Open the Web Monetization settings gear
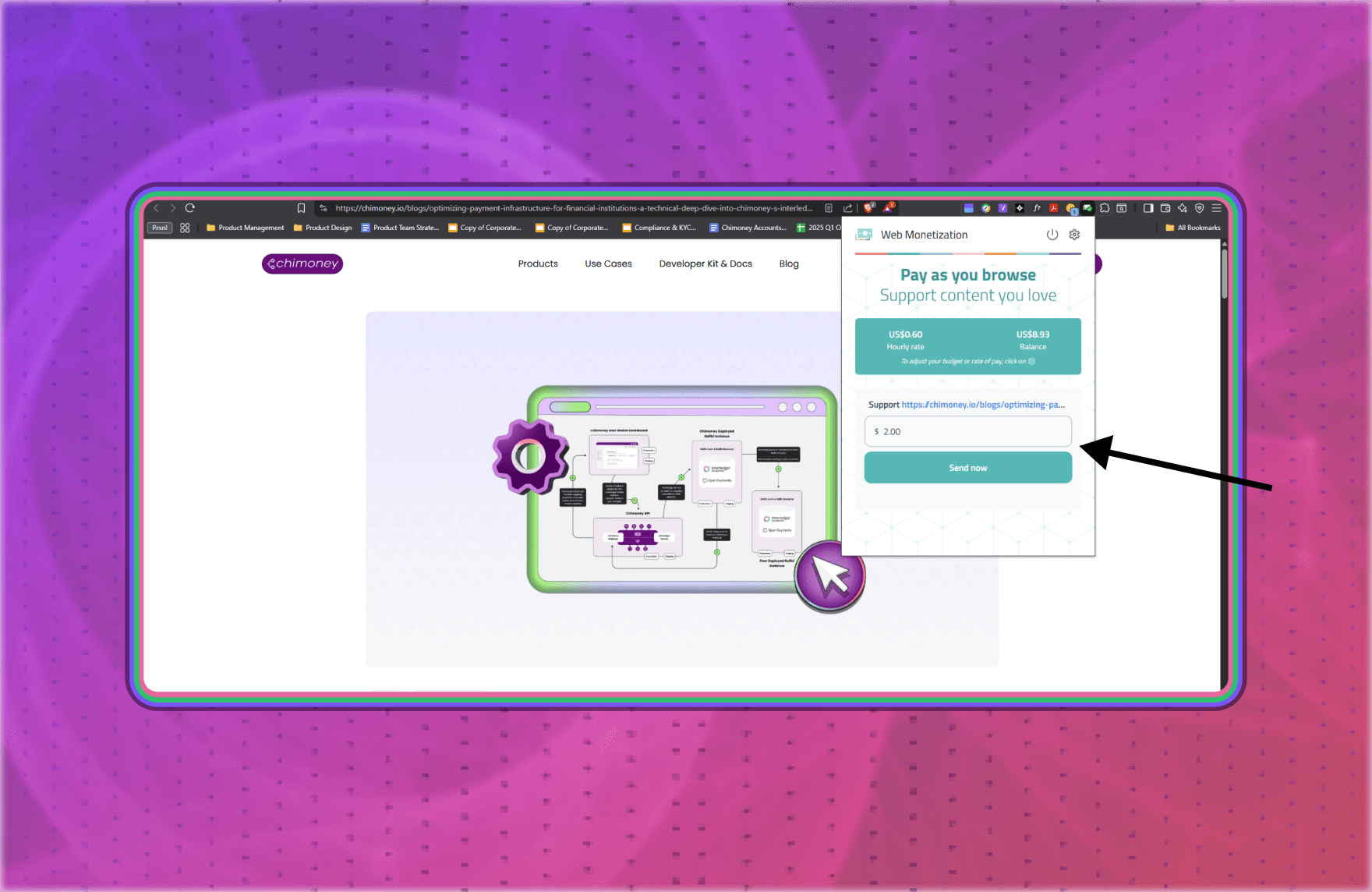Screen dimensions: 1372x892 [x=1074, y=235]
